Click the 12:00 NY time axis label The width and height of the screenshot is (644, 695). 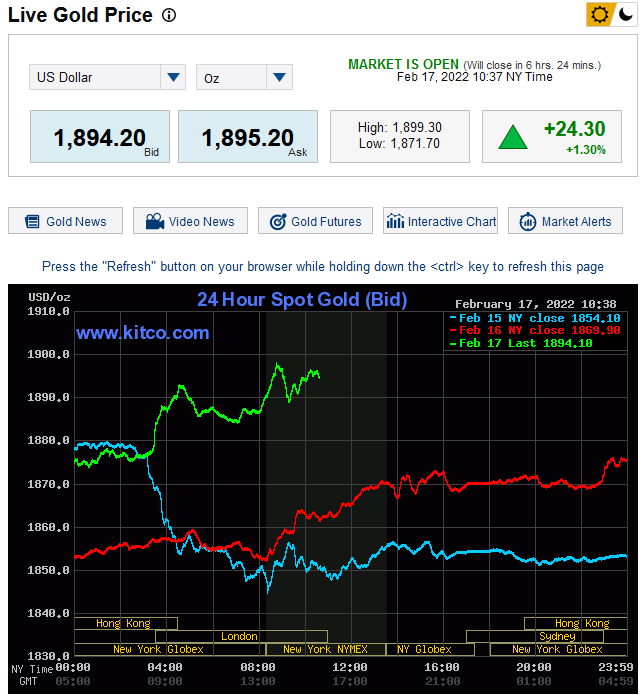tap(350, 668)
